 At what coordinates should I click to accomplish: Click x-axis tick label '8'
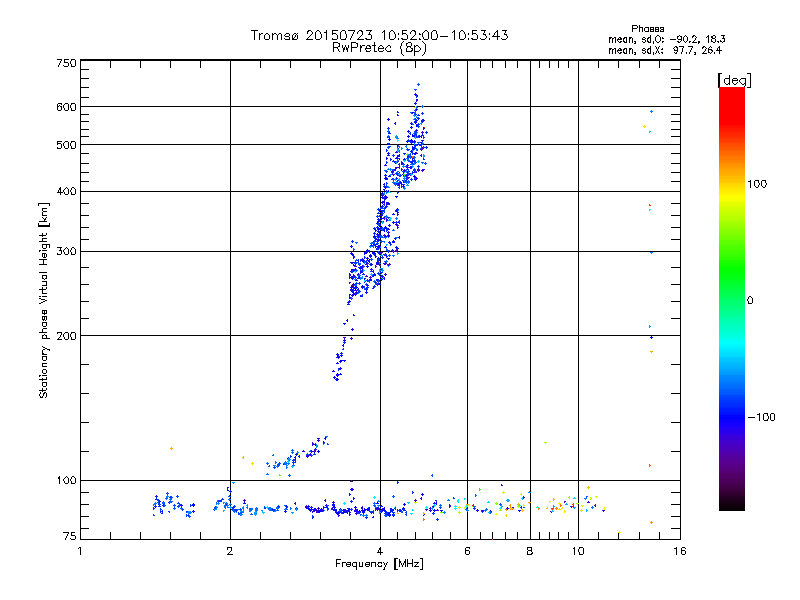(530, 551)
